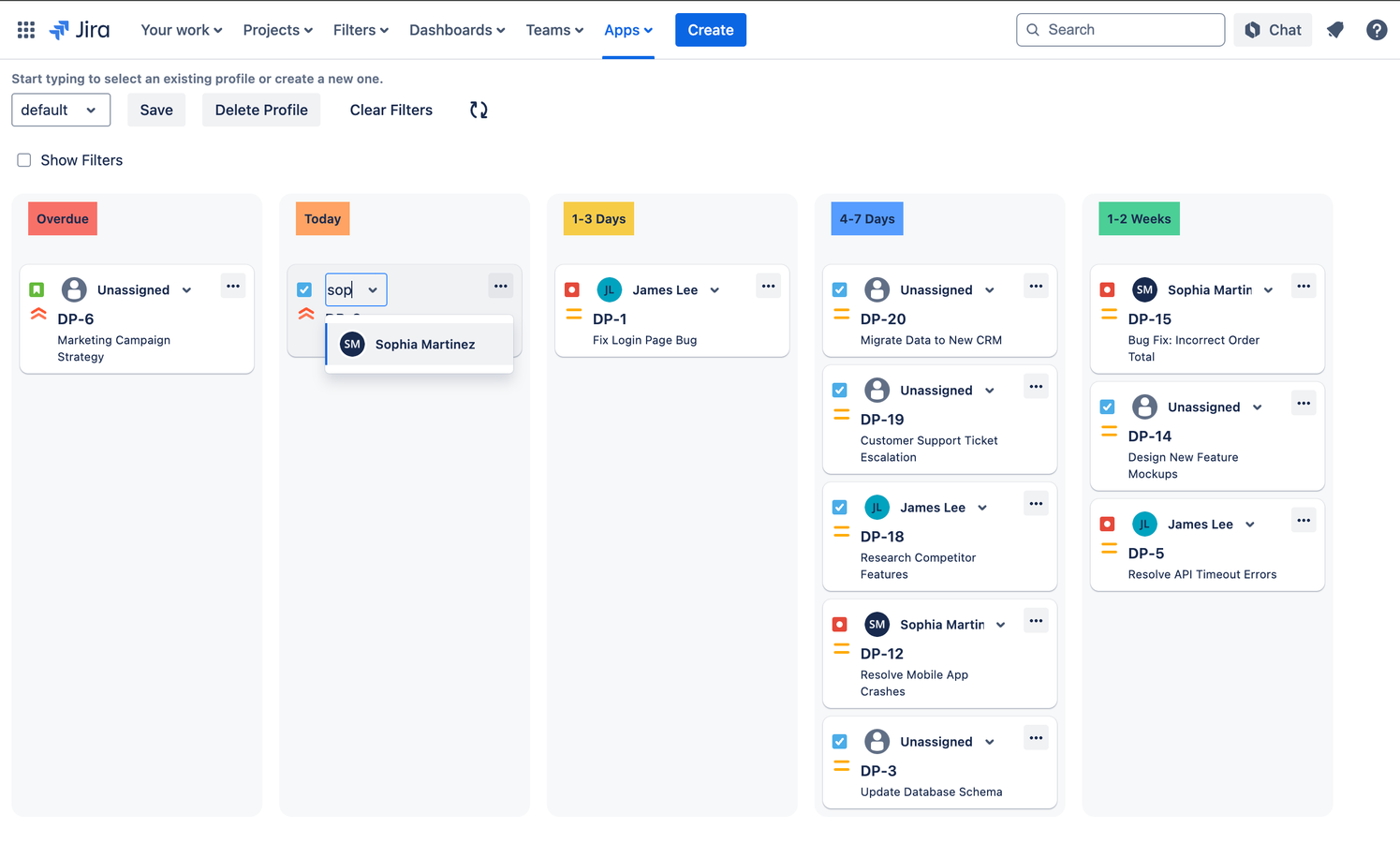Click the refresh arrows icon
The width and height of the screenshot is (1400, 843).
click(479, 110)
